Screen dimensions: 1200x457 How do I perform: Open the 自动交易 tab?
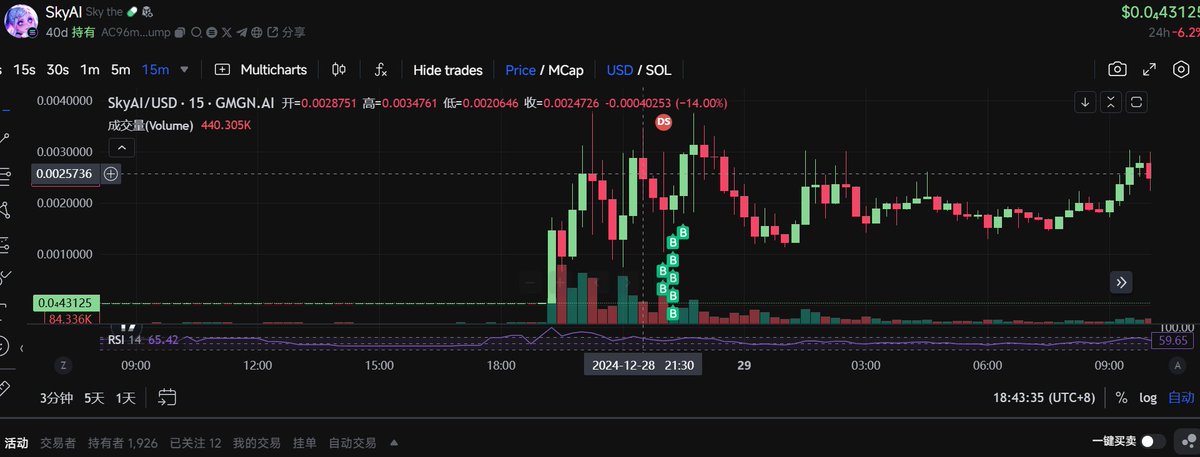(353, 442)
